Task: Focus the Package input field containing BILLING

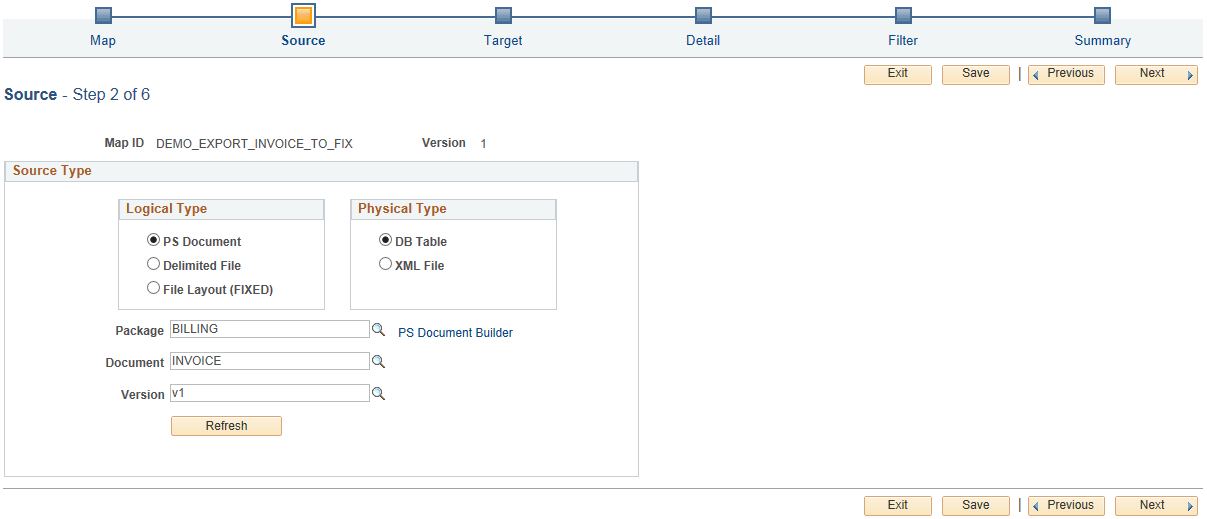Action: 270,329
